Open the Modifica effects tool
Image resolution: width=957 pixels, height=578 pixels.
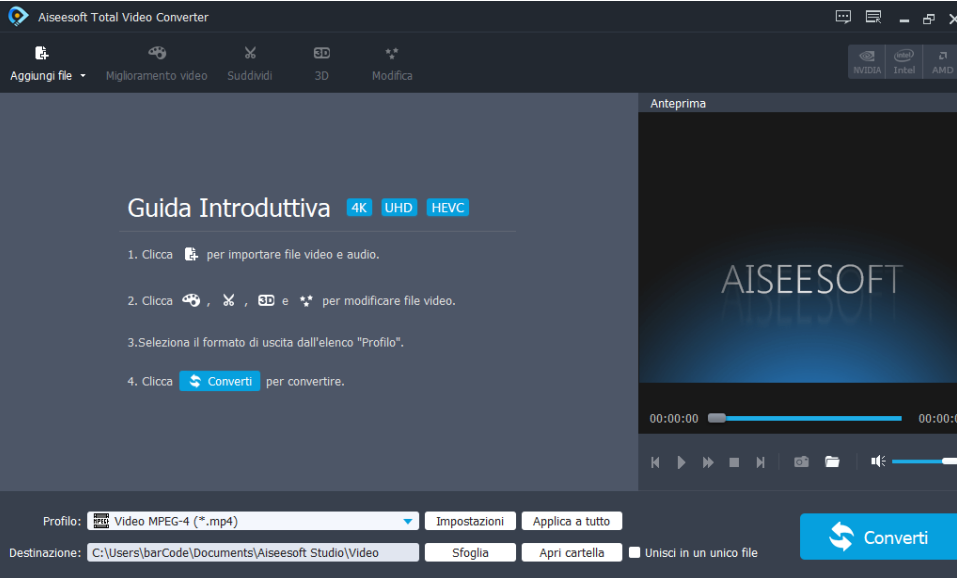(x=392, y=63)
